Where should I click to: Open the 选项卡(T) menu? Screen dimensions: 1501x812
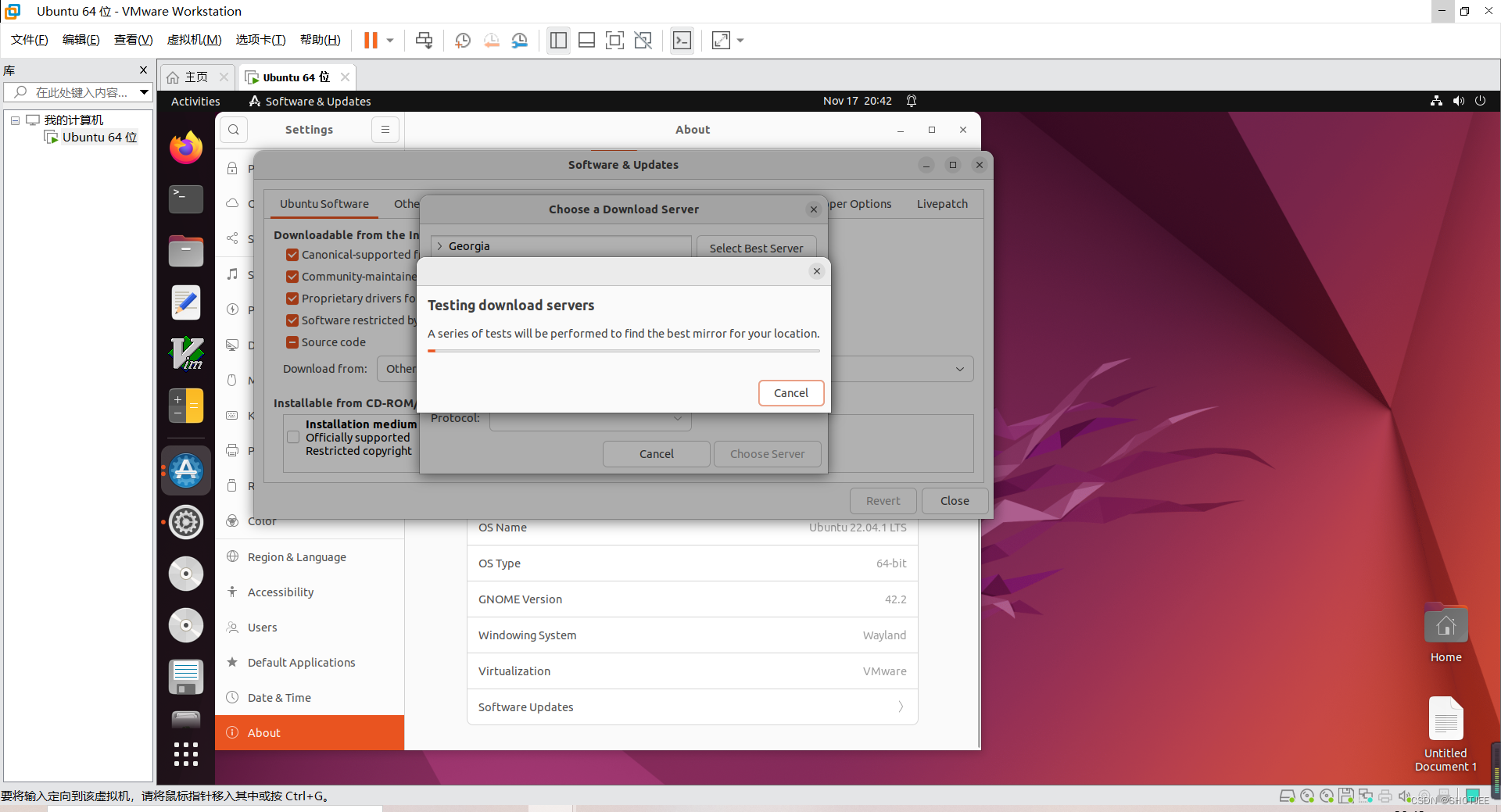click(x=261, y=40)
